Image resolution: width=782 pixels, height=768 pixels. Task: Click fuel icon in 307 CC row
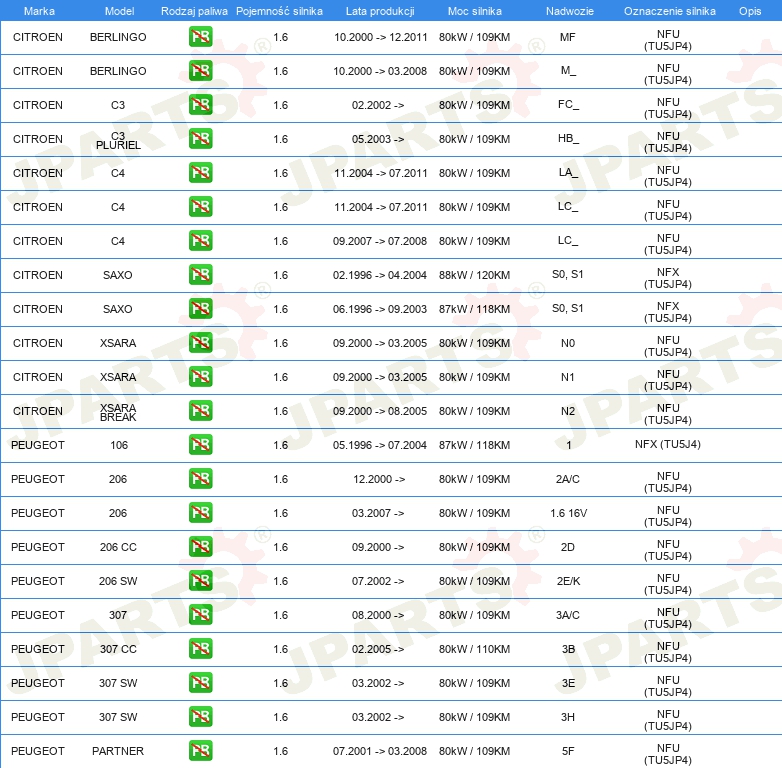pyautogui.click(x=200, y=648)
